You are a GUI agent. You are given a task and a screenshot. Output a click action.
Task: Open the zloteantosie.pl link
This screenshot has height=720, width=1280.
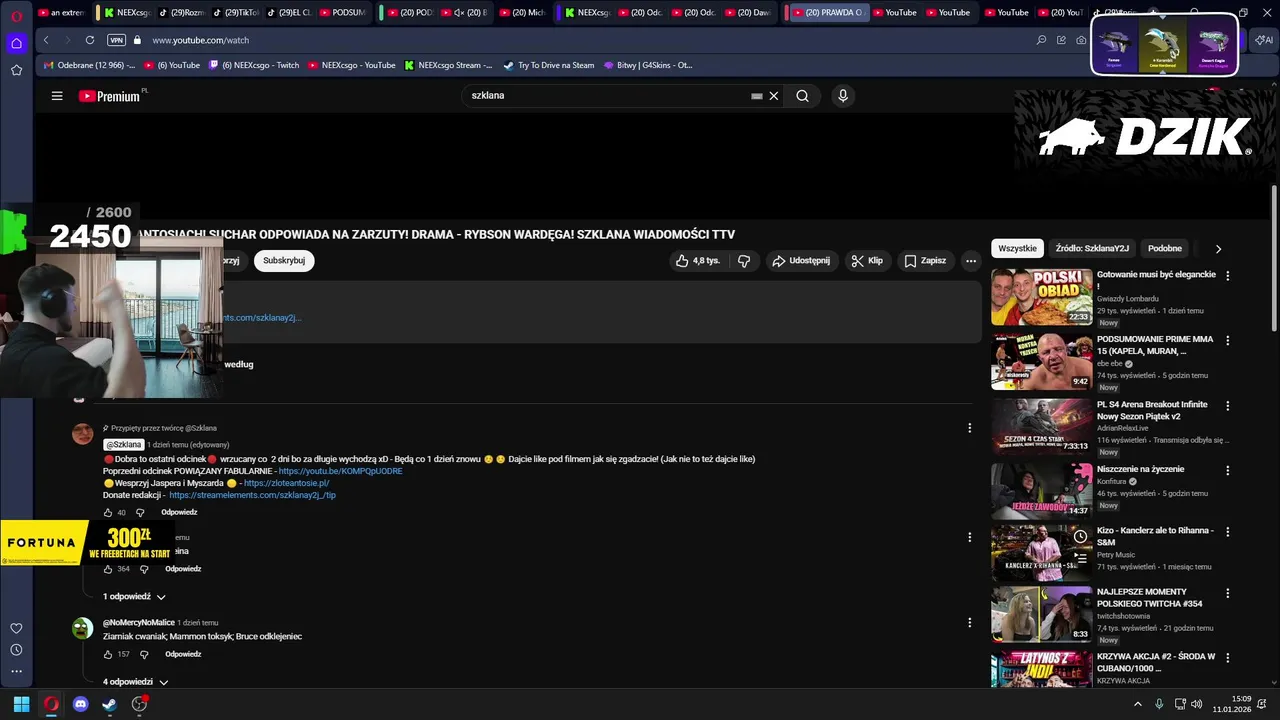click(x=286, y=483)
